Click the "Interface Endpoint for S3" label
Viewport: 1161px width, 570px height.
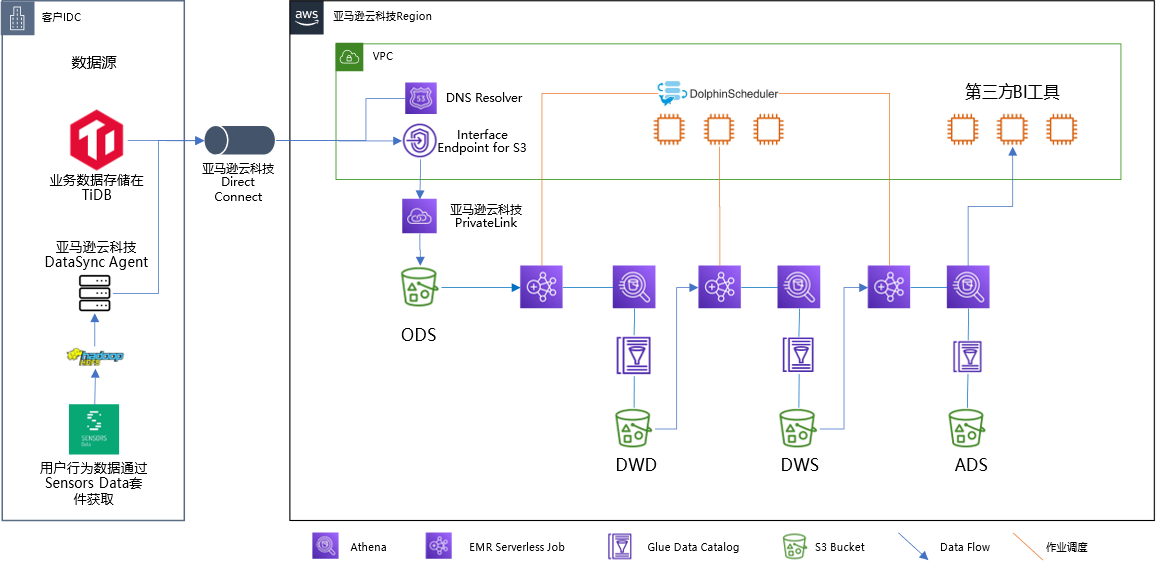(482, 141)
